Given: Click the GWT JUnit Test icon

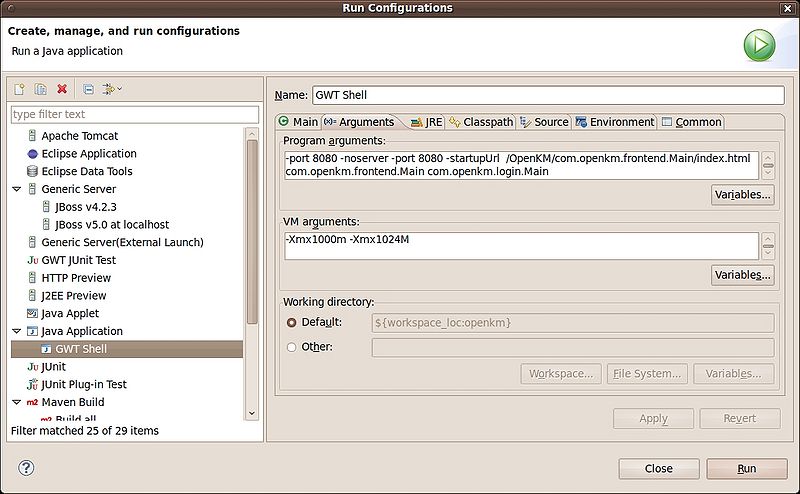Looking at the screenshot, I should tap(33, 260).
